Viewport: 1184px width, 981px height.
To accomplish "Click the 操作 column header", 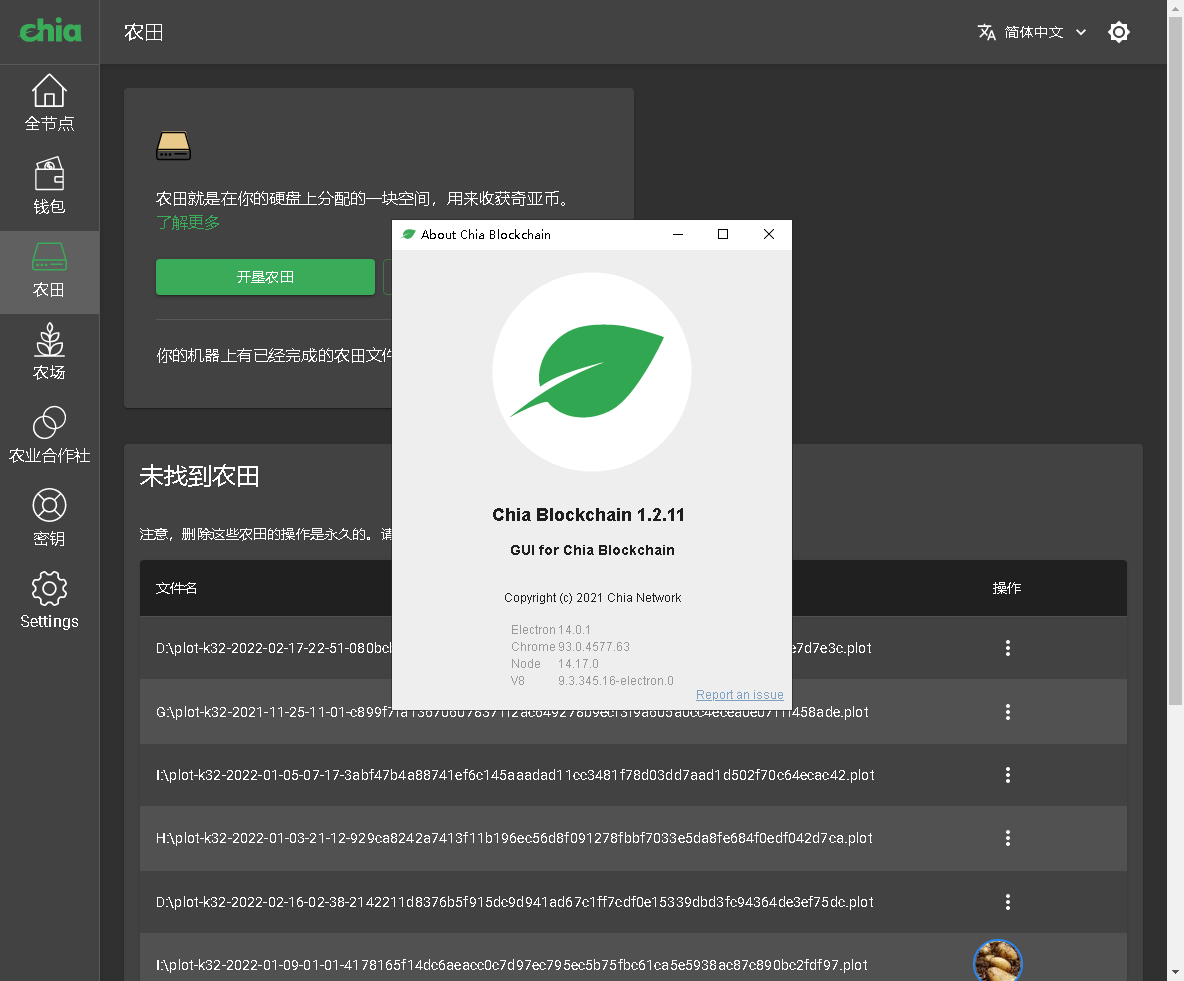I will [x=1007, y=588].
